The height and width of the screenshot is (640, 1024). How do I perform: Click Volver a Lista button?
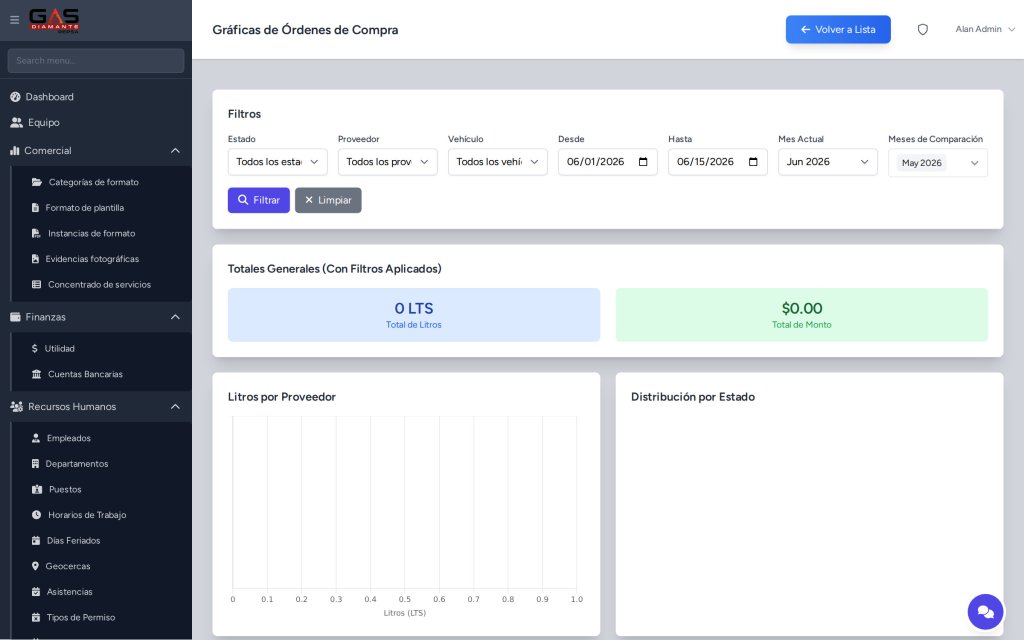point(838,29)
